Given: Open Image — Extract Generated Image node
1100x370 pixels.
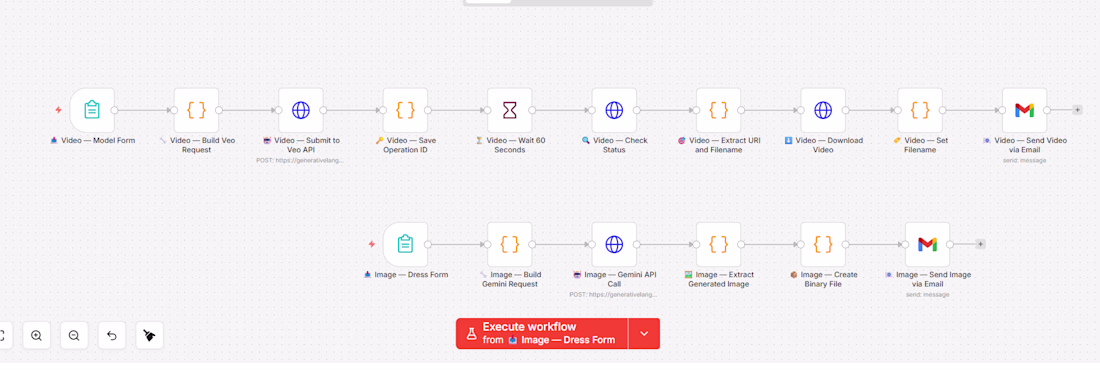Looking at the screenshot, I should point(719,244).
